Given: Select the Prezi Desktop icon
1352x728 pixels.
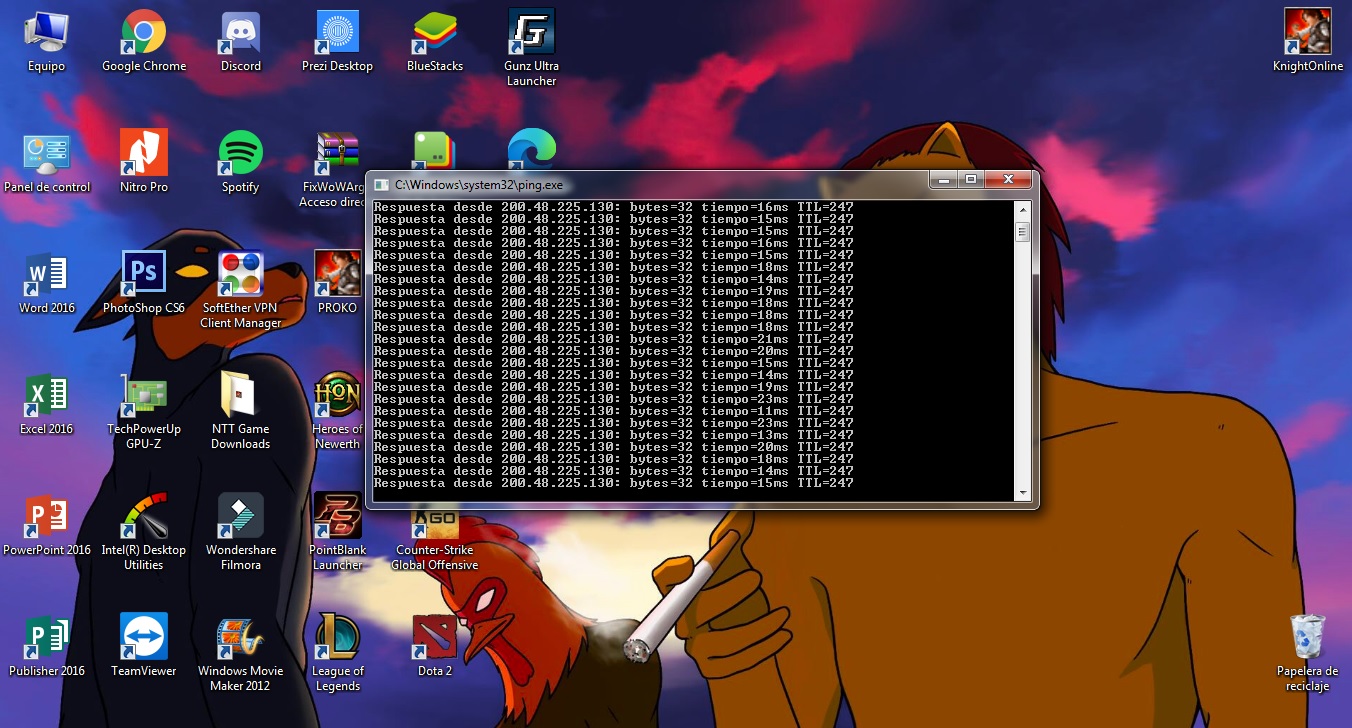Looking at the screenshot, I should click(x=338, y=41).
